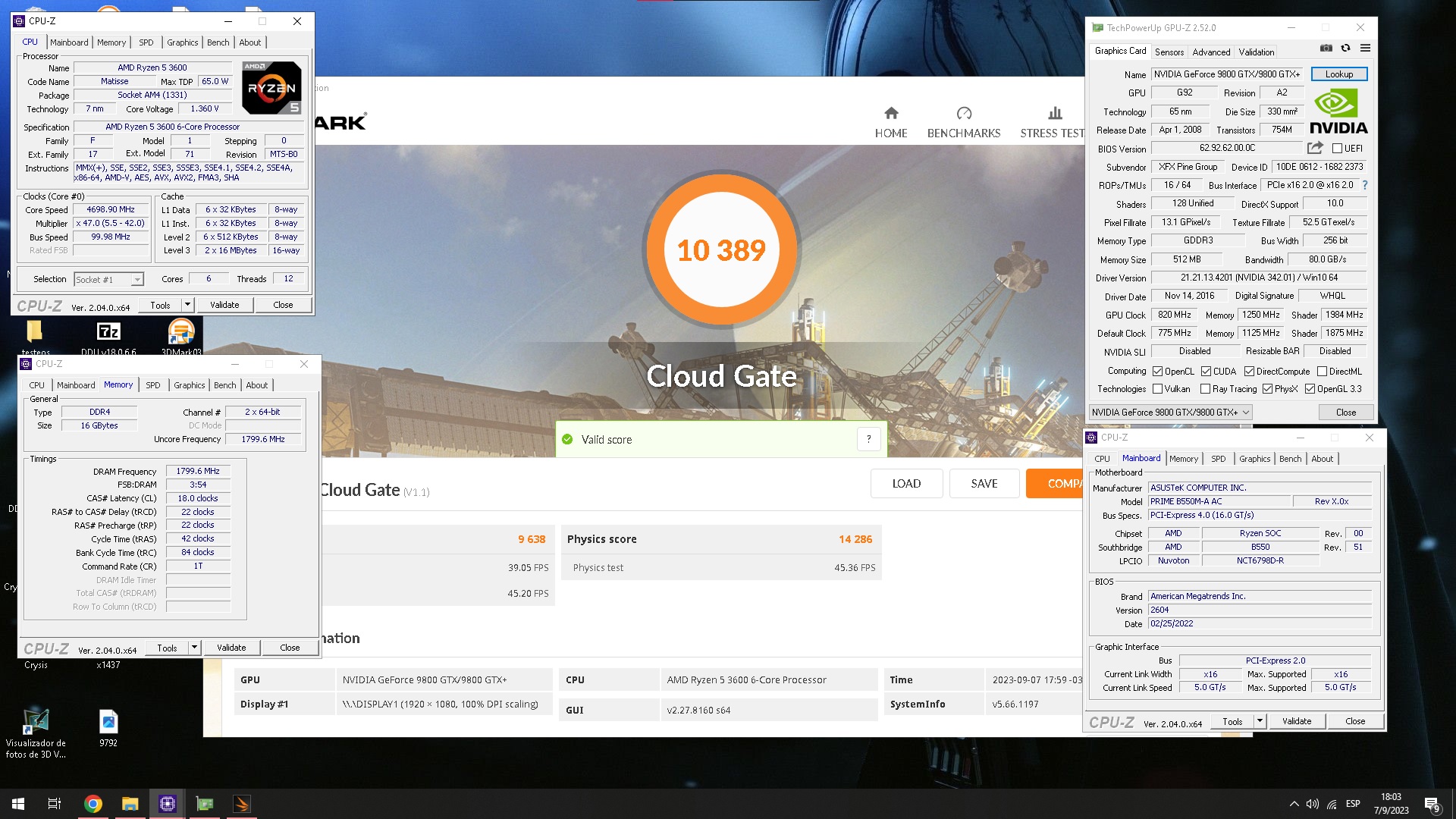Open Graphics tab in Mainboard CPU-Z window
This screenshot has height=819, width=1456.
pos(1254,459)
